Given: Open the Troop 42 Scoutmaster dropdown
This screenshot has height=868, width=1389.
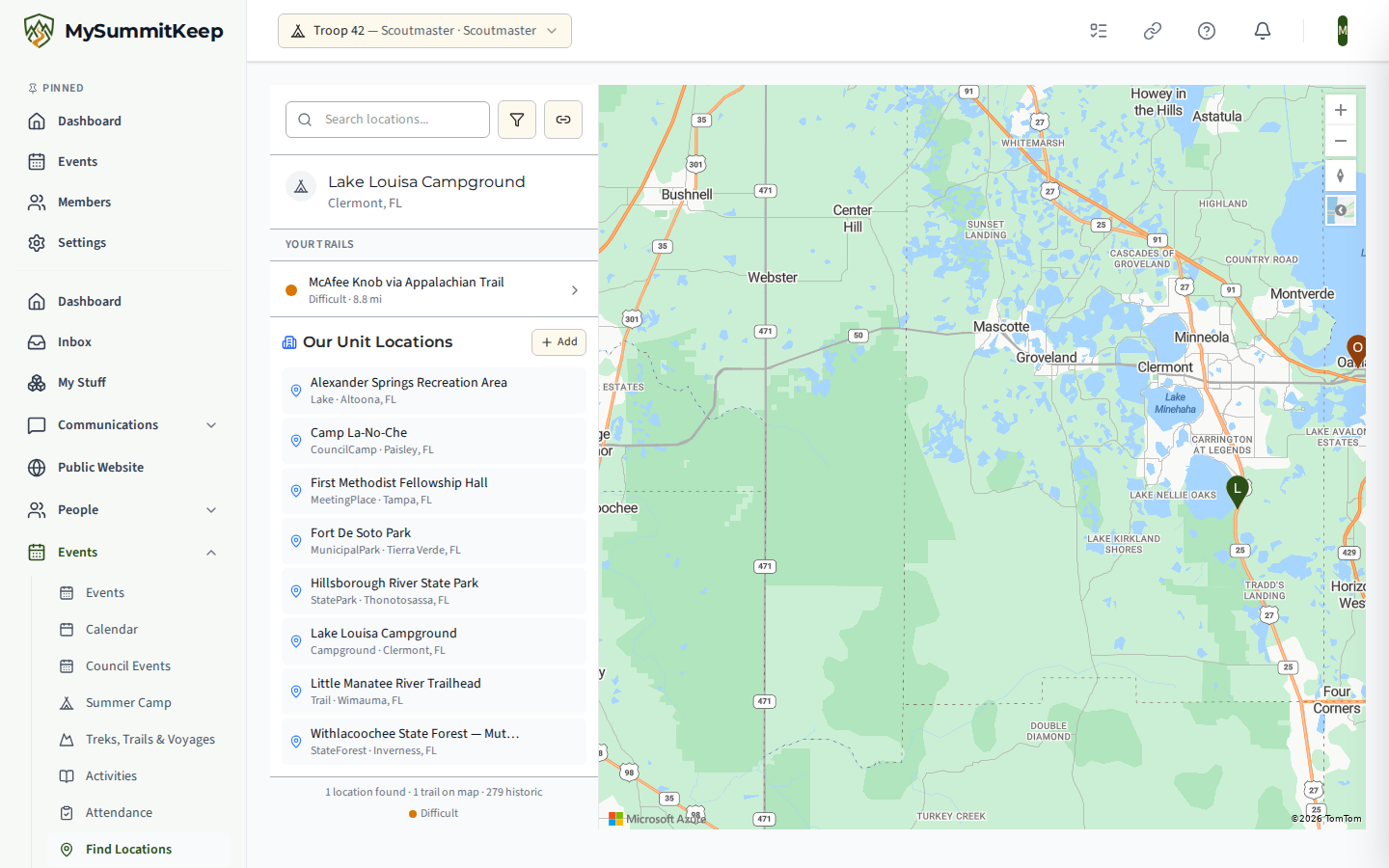Looking at the screenshot, I should (x=424, y=31).
